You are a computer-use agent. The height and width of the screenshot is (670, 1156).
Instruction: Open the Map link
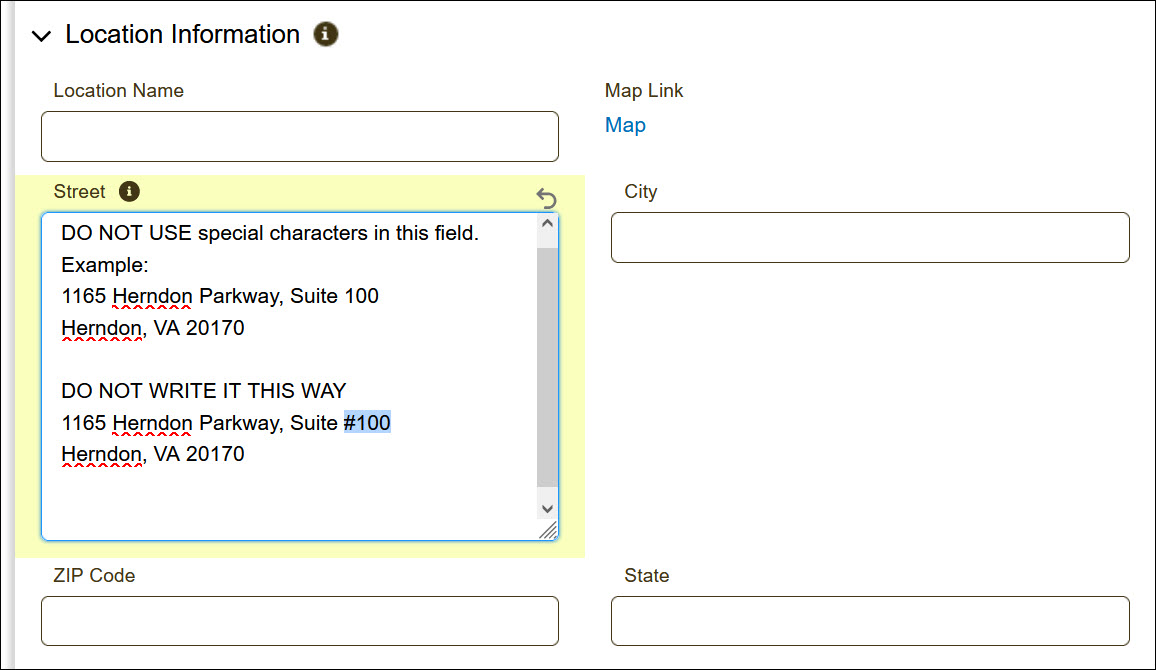(x=625, y=125)
